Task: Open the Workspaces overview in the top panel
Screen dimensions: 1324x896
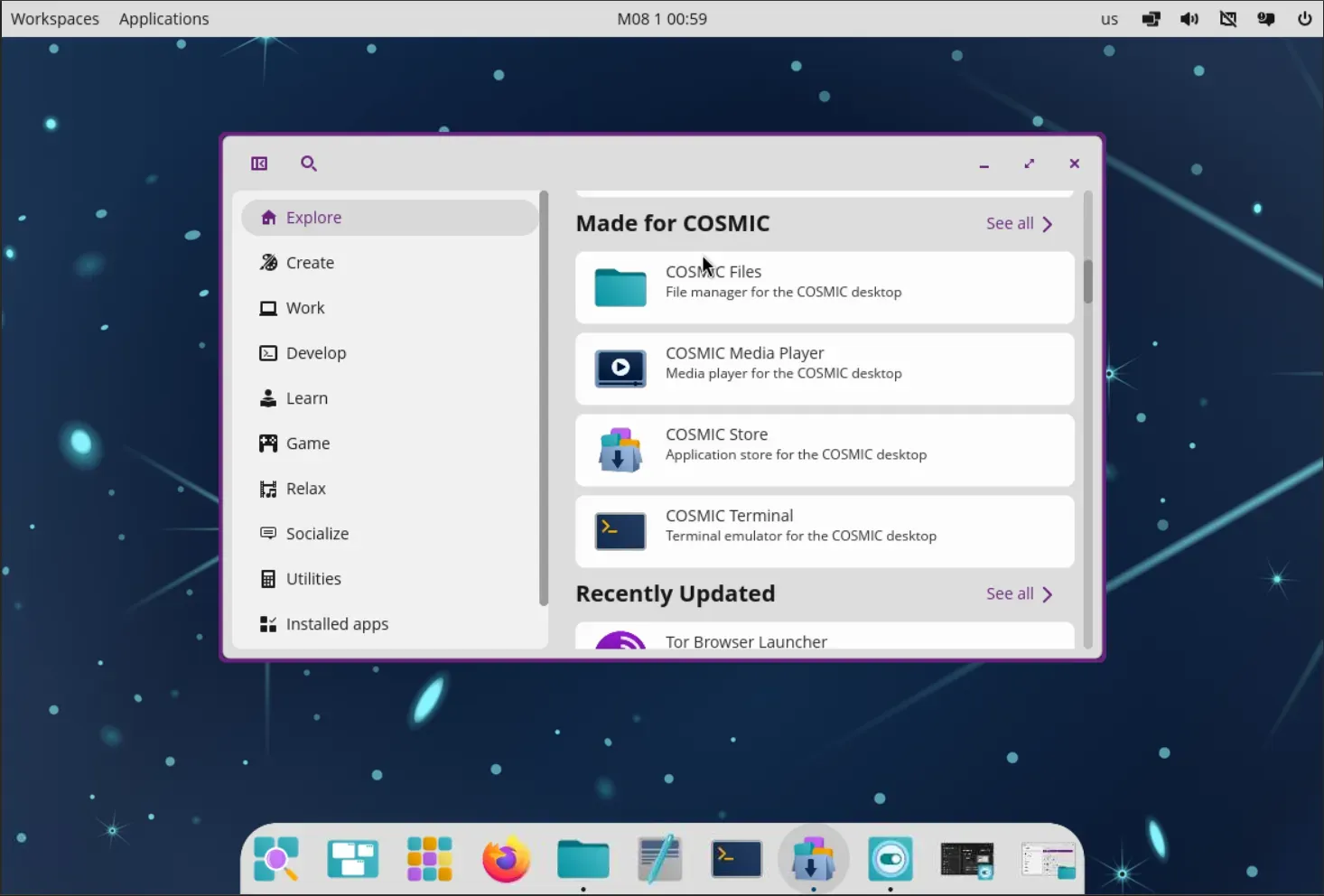Action: [x=55, y=19]
